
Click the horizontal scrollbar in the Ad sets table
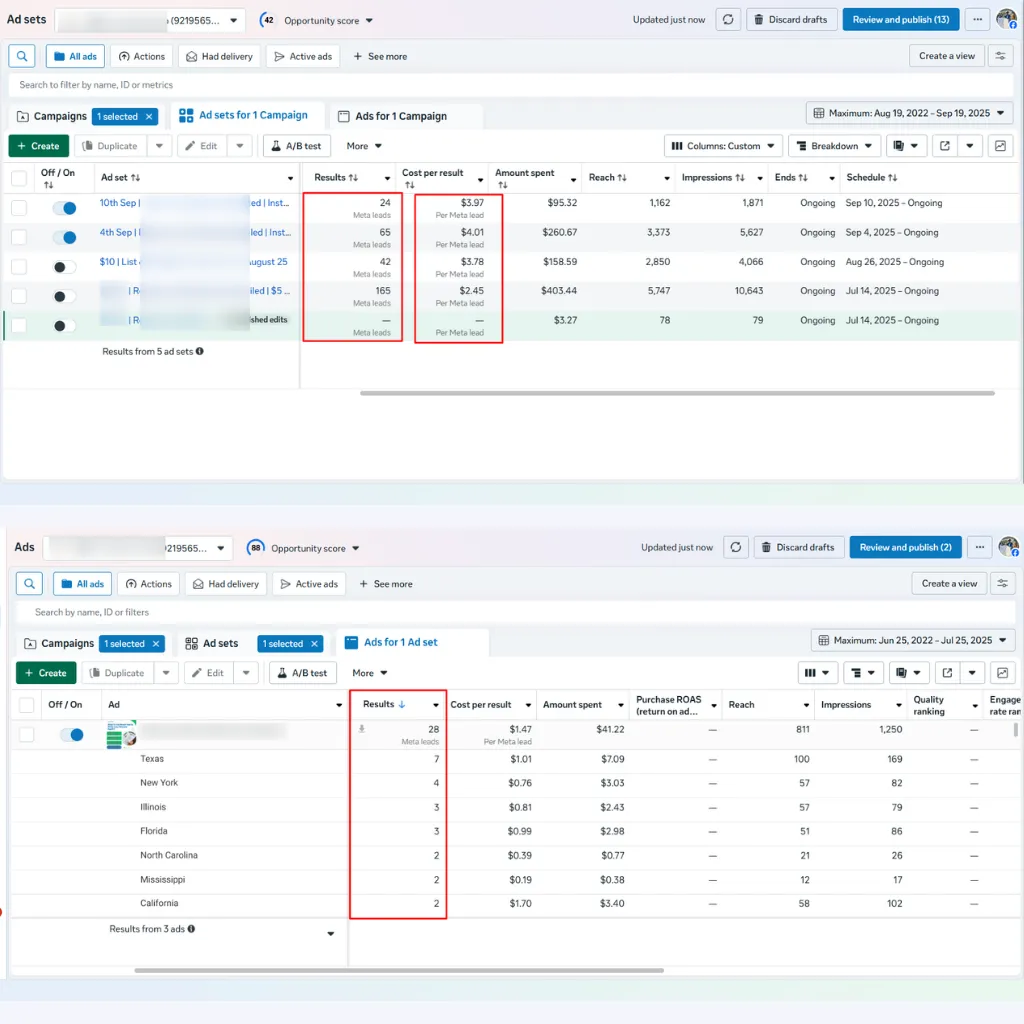(677, 393)
